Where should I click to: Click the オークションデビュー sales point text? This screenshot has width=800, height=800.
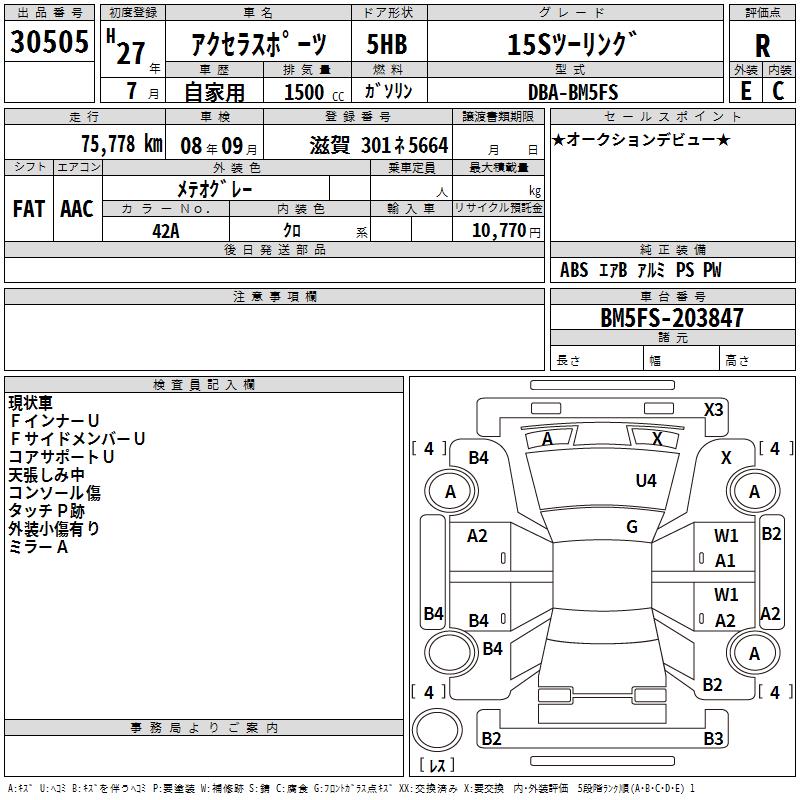click(x=641, y=139)
